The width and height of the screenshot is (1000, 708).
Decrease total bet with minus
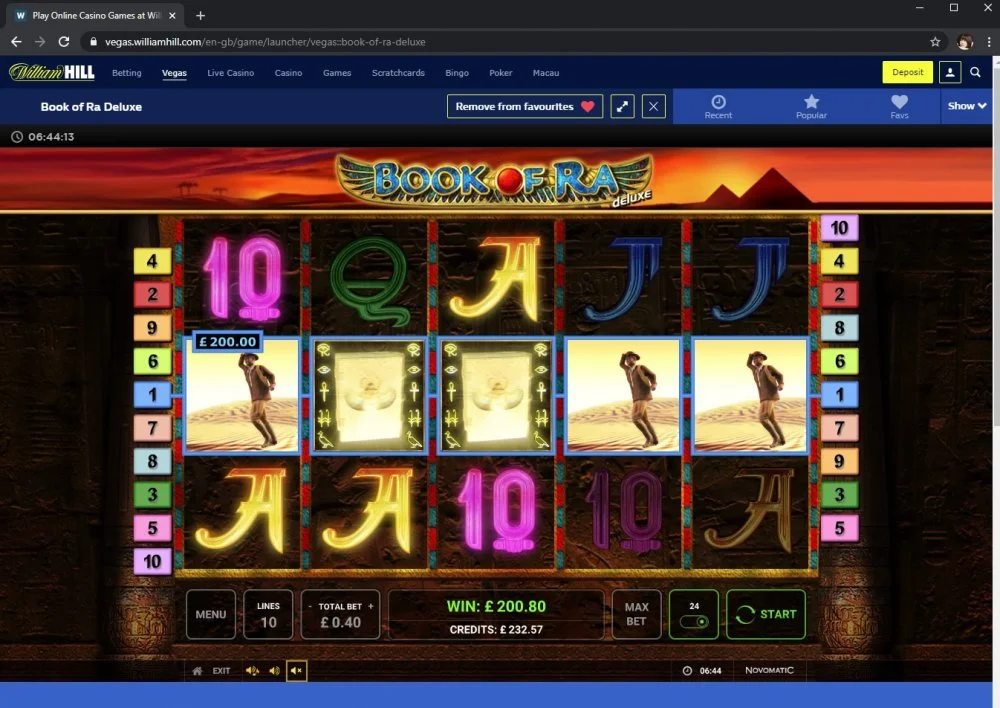tap(310, 607)
